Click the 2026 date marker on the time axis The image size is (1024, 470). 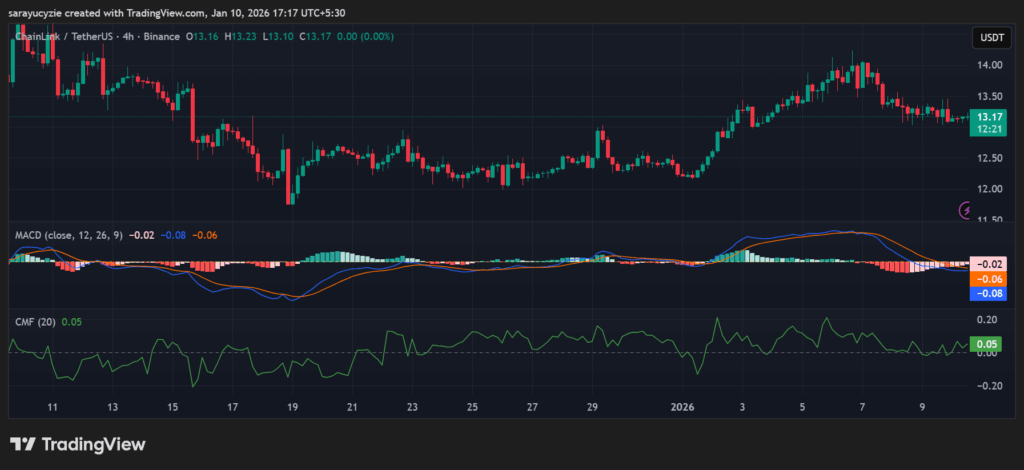[x=682, y=408]
